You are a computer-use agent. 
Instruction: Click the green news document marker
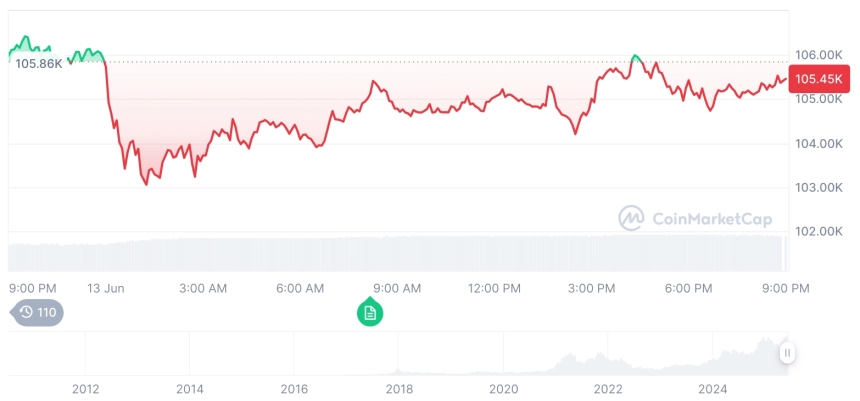coord(370,313)
